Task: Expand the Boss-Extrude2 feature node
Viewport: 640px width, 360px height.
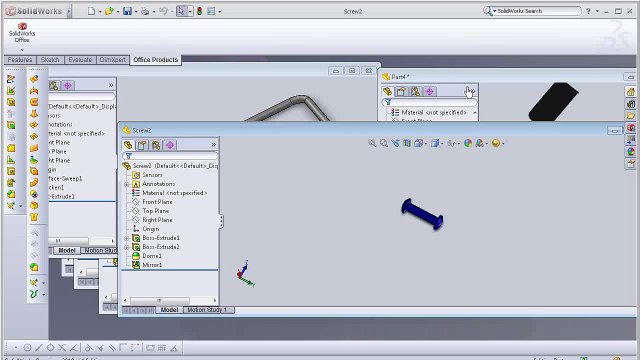Action: (x=127, y=247)
